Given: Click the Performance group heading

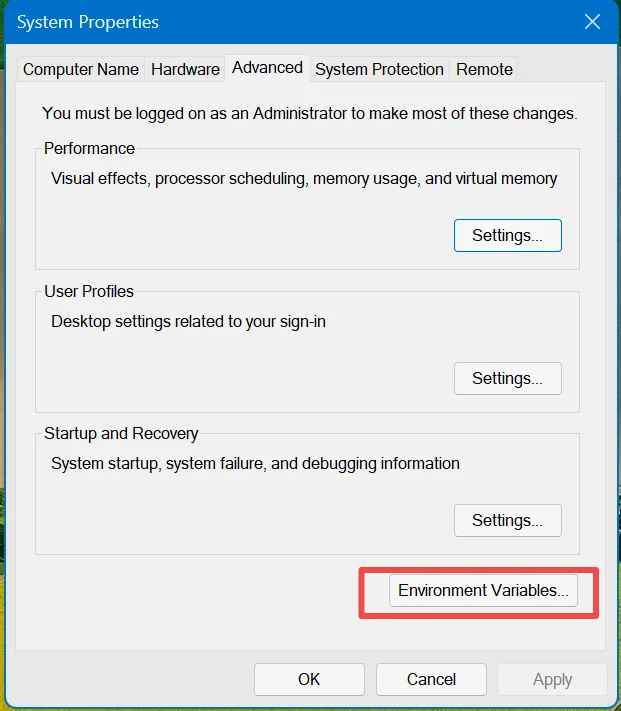Looking at the screenshot, I should pyautogui.click(x=89, y=149).
